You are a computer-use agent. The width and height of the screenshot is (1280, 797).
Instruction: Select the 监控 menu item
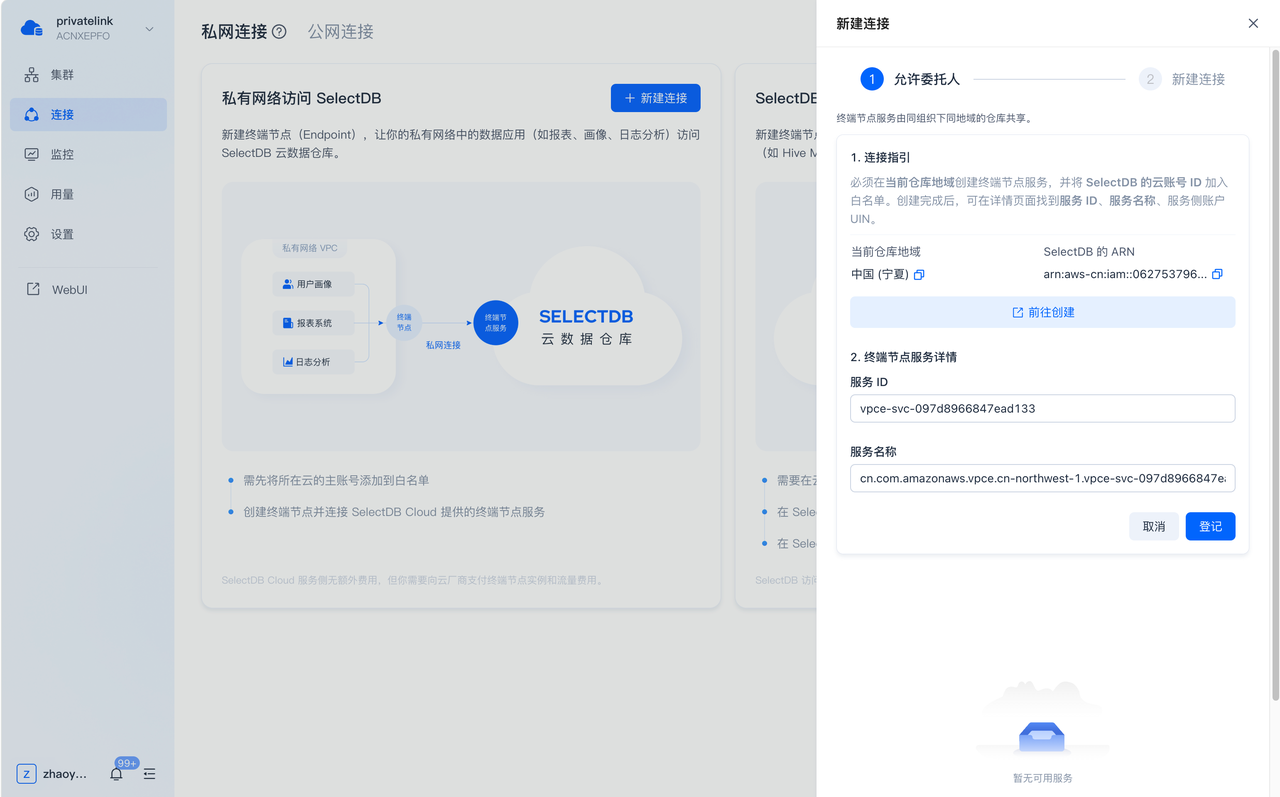click(x=88, y=155)
